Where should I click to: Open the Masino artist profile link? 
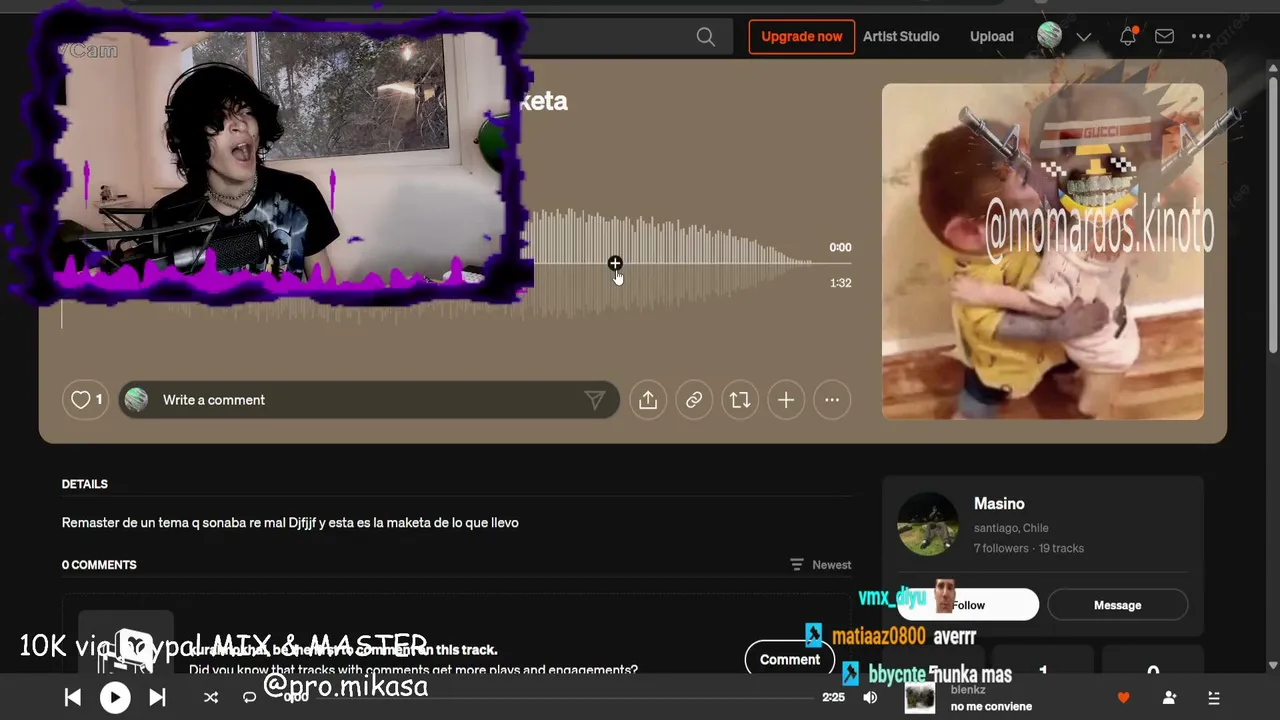click(x=999, y=504)
